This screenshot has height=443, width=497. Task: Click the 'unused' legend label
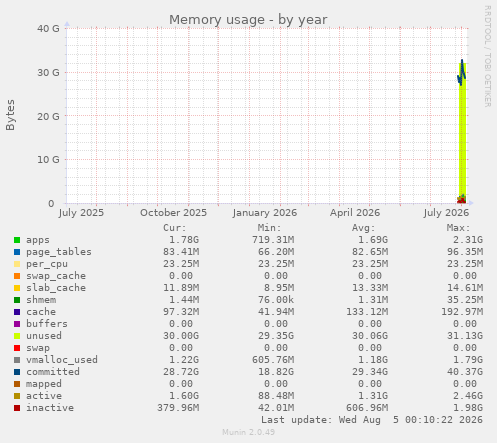[44, 336]
